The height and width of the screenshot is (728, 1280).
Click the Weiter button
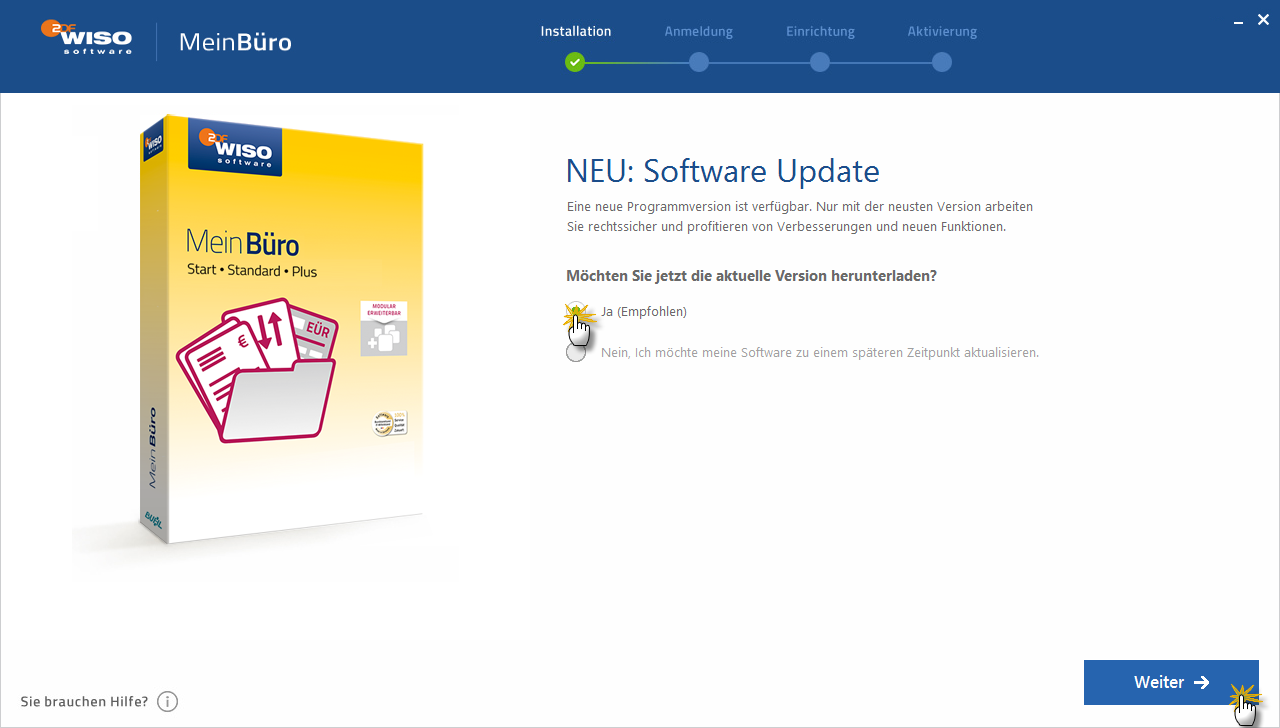click(x=1171, y=682)
